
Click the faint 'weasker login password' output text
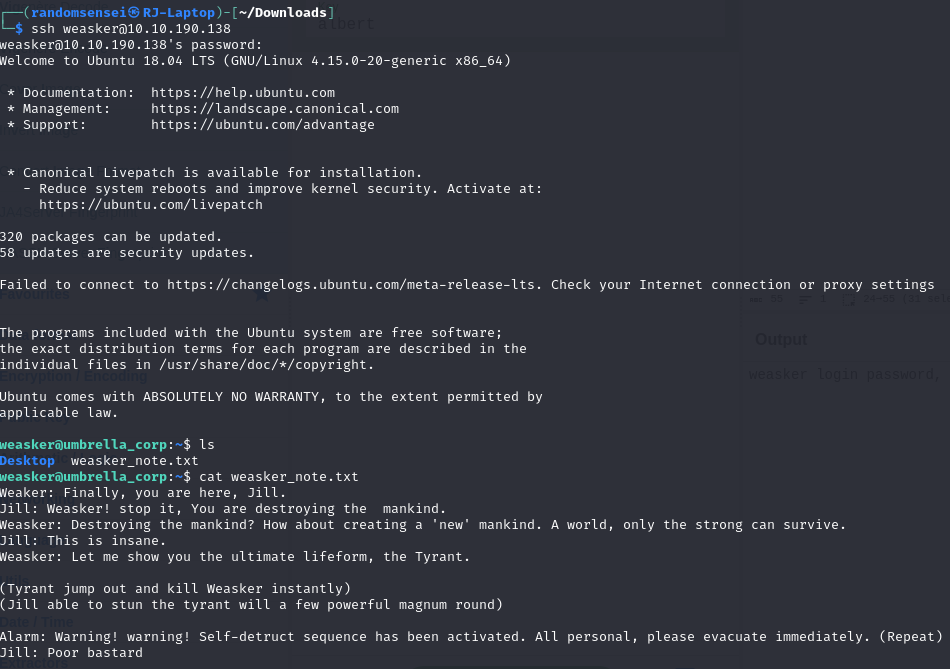point(843,374)
